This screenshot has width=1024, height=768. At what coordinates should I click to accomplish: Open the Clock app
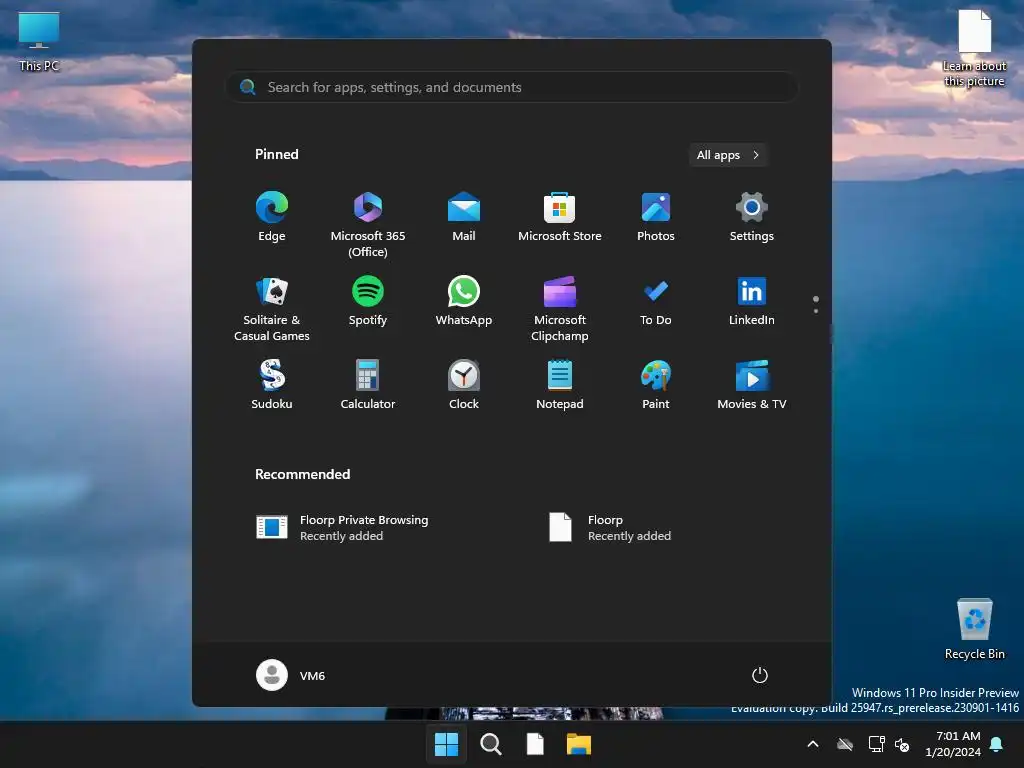464,385
